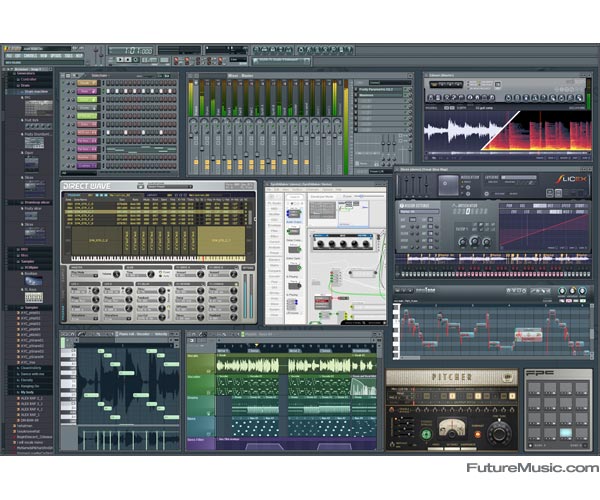Click the selected white note block in Newtone

click(528, 334)
